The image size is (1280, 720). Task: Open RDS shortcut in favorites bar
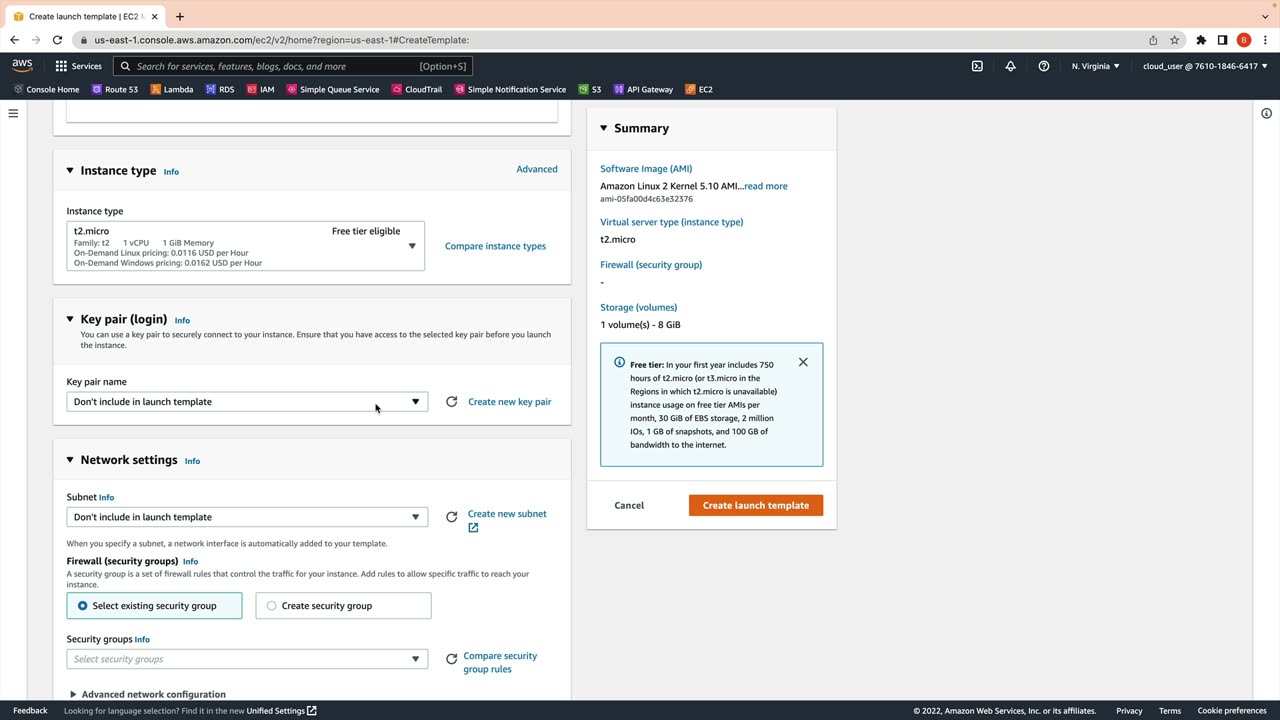(219, 89)
